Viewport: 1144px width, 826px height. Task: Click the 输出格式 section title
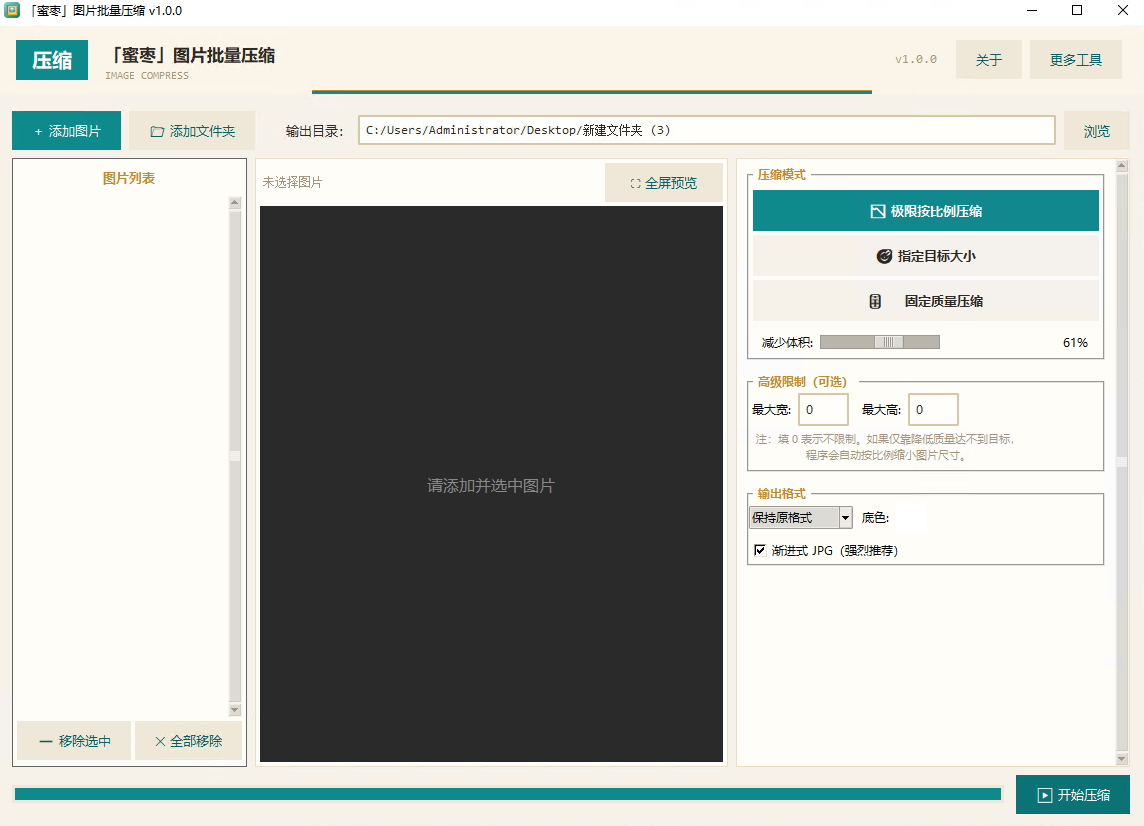[781, 493]
